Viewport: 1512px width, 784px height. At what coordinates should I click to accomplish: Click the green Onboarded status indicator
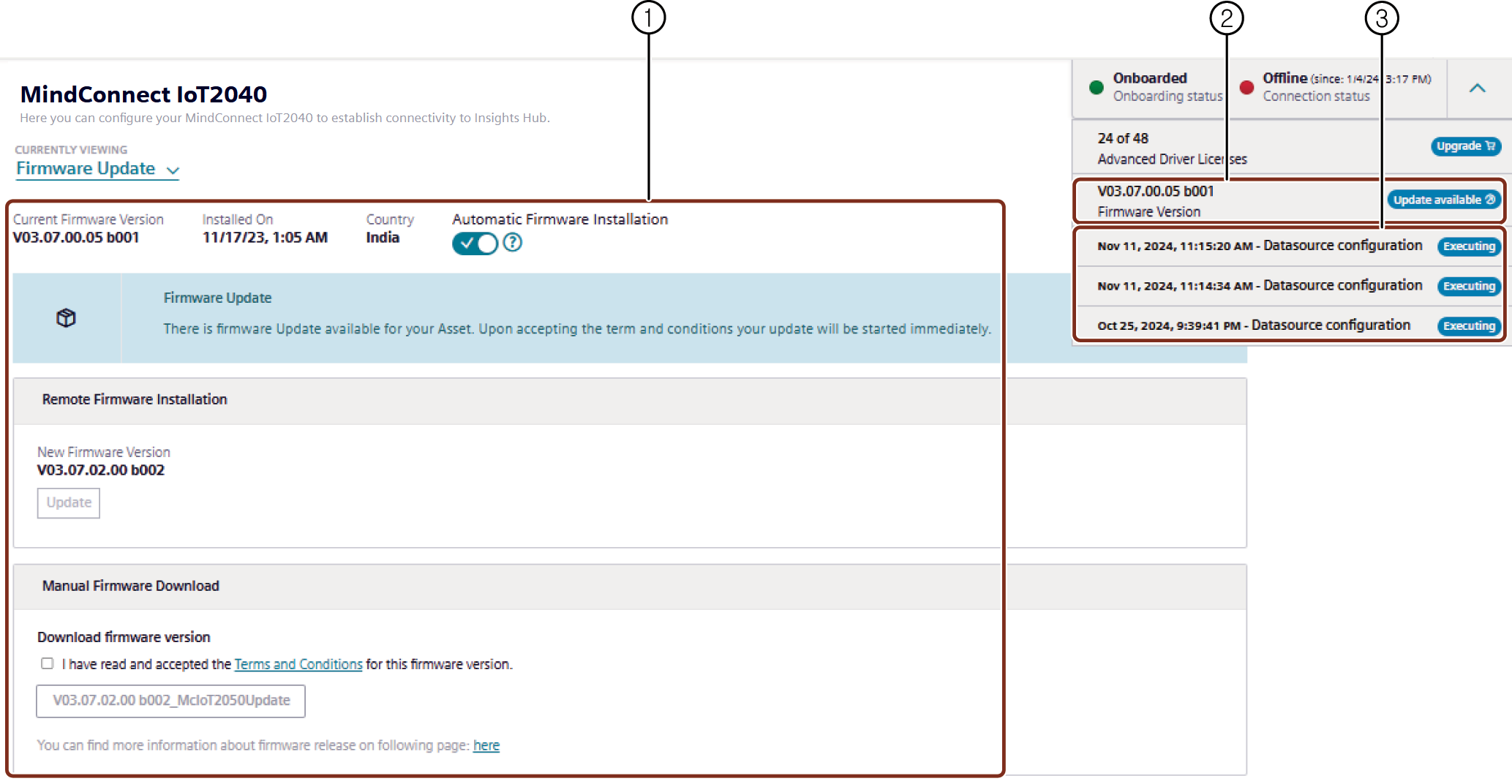pyautogui.click(x=1096, y=88)
